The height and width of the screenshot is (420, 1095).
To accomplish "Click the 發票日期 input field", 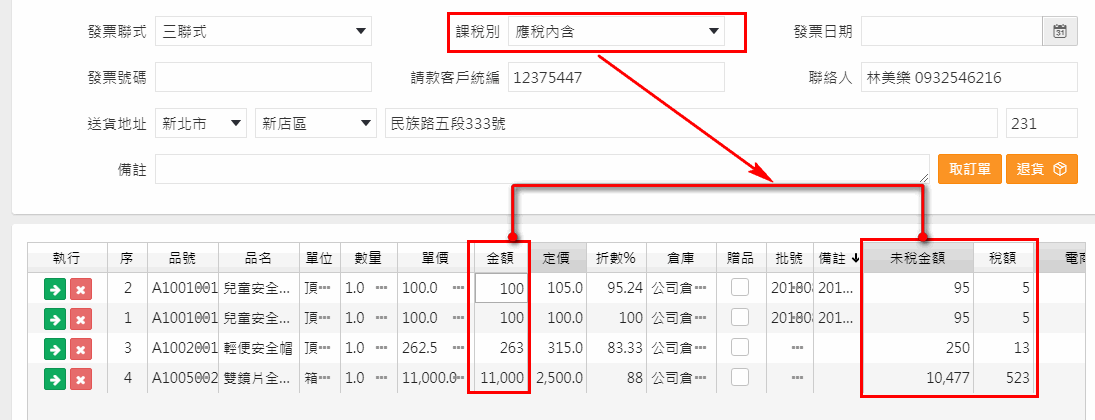I will tap(954, 31).
